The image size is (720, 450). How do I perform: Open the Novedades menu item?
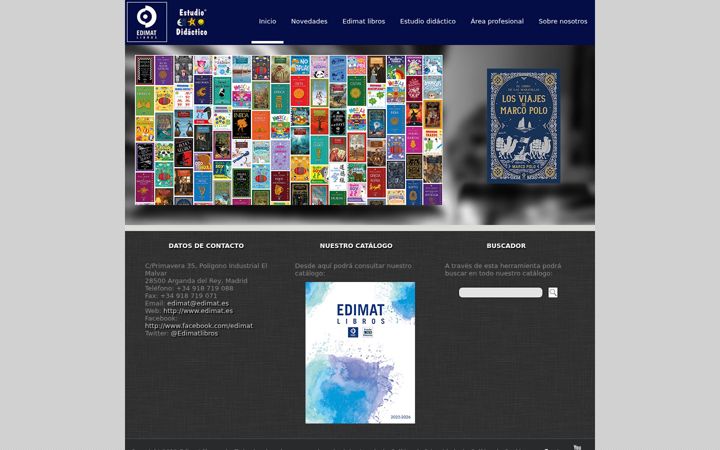pos(309,21)
